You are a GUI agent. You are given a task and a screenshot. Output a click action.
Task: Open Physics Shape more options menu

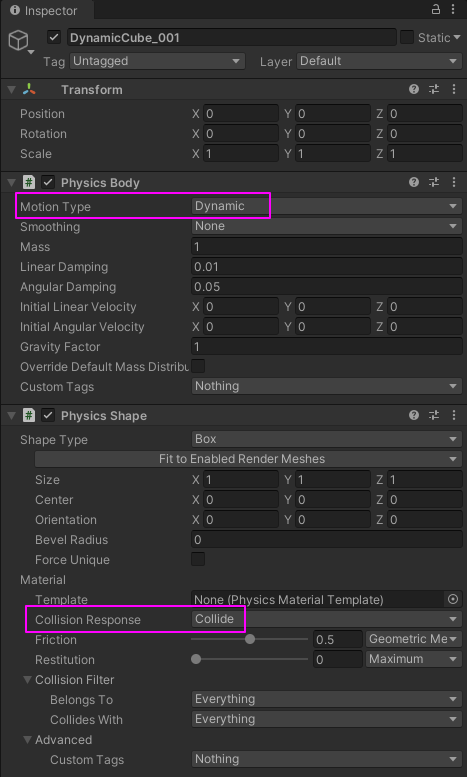tap(454, 415)
